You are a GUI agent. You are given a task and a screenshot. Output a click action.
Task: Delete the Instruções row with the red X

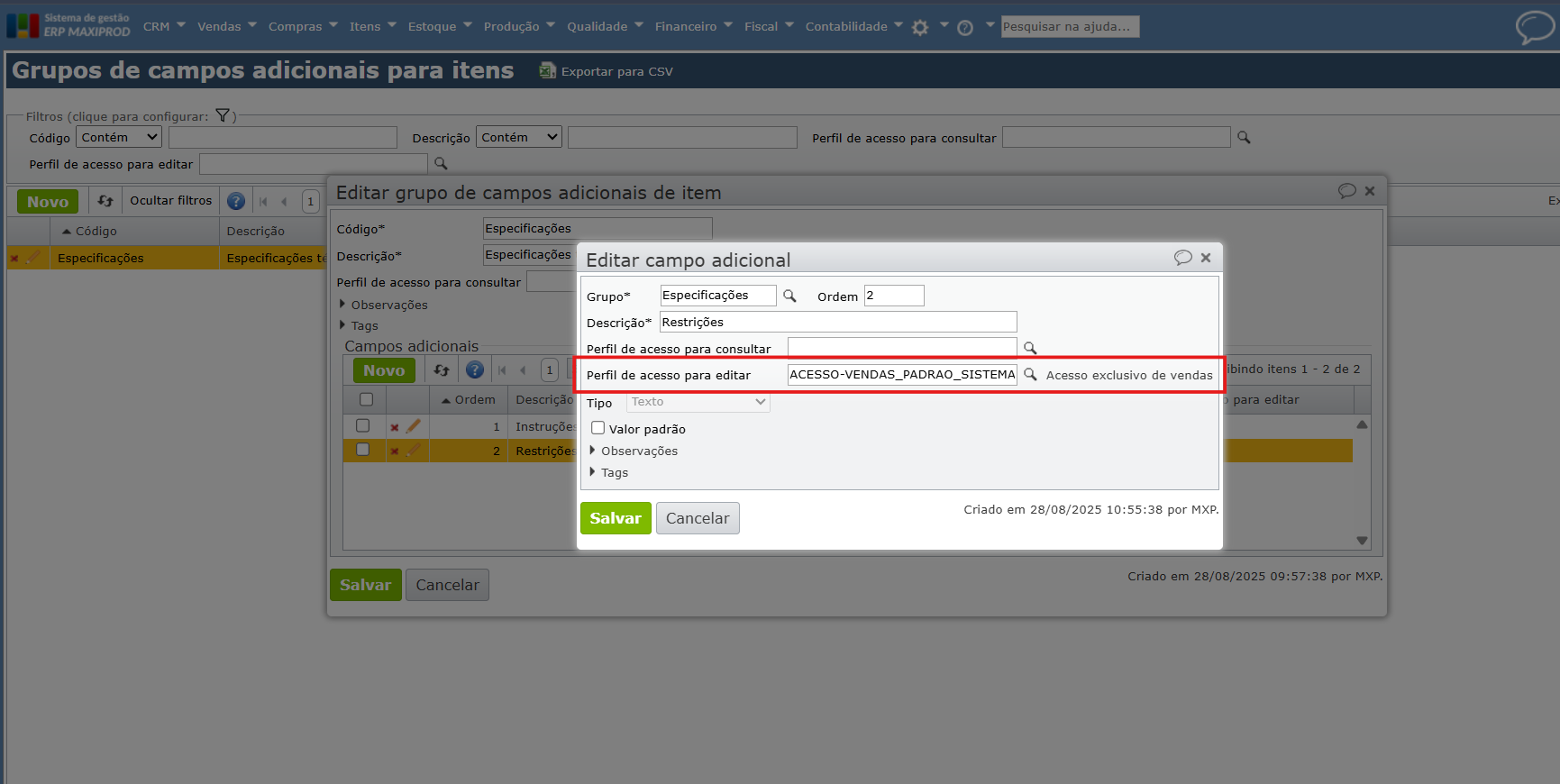click(x=395, y=427)
